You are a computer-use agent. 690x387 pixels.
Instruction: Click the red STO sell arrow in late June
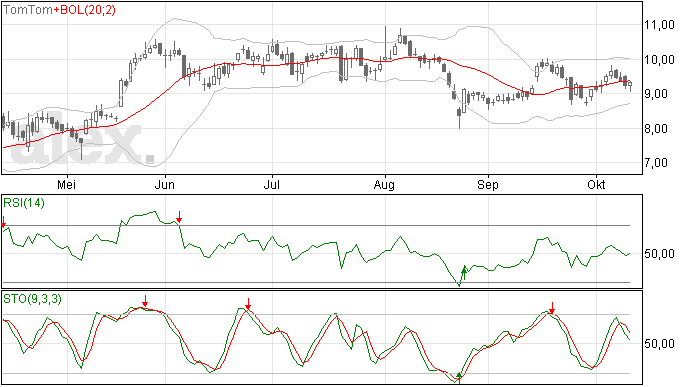248,304
